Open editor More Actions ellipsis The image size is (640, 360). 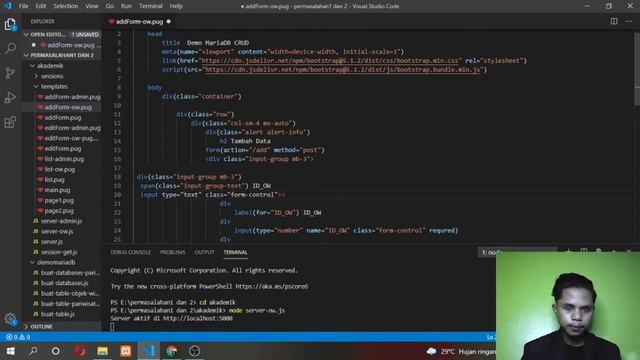(629, 21)
